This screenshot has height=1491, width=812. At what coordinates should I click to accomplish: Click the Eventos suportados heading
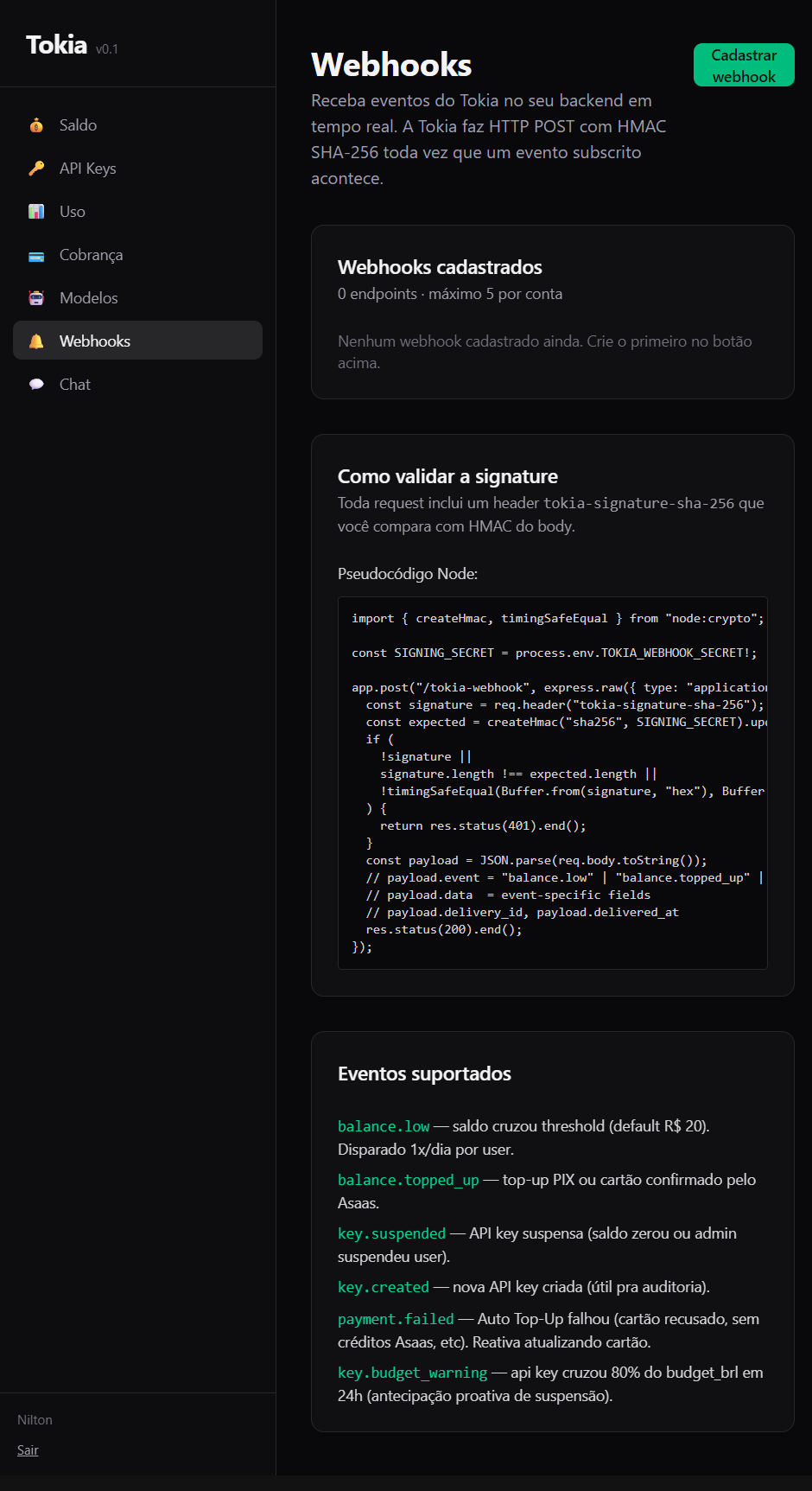click(424, 1074)
